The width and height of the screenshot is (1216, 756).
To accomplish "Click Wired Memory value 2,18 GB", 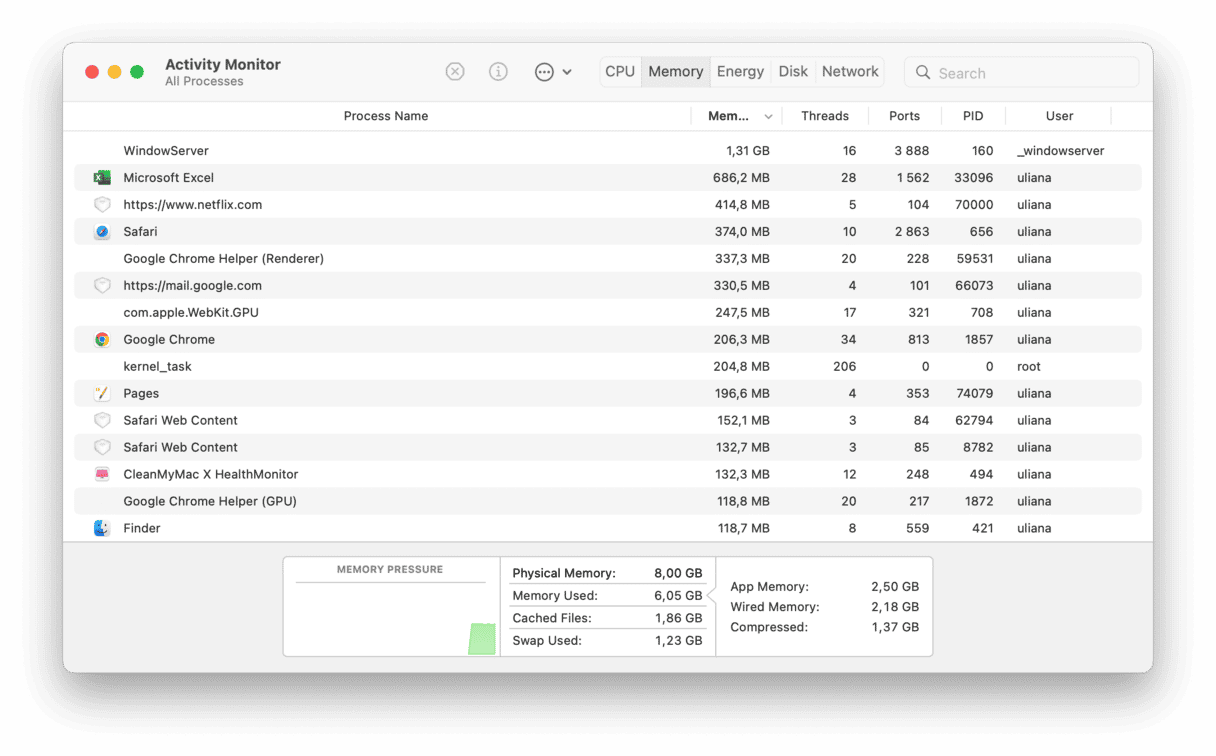I will coord(895,607).
